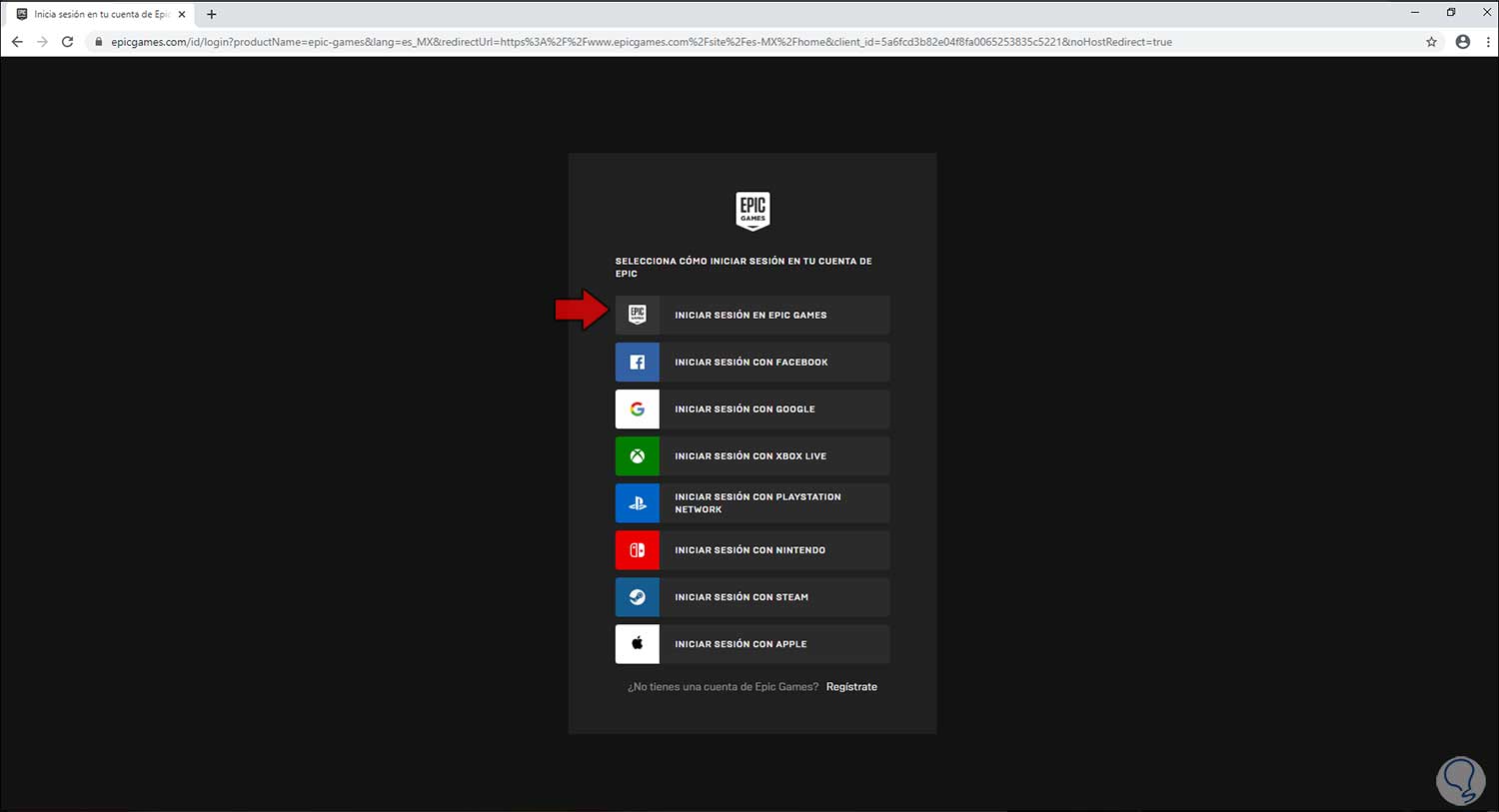Open the Chrome profile avatar icon
This screenshot has width=1499, height=812.
click(x=1463, y=42)
